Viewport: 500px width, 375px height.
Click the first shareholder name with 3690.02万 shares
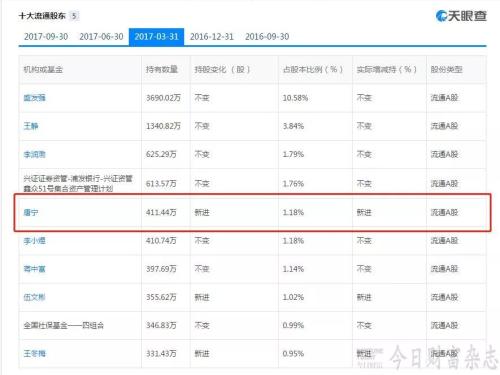(x=34, y=98)
